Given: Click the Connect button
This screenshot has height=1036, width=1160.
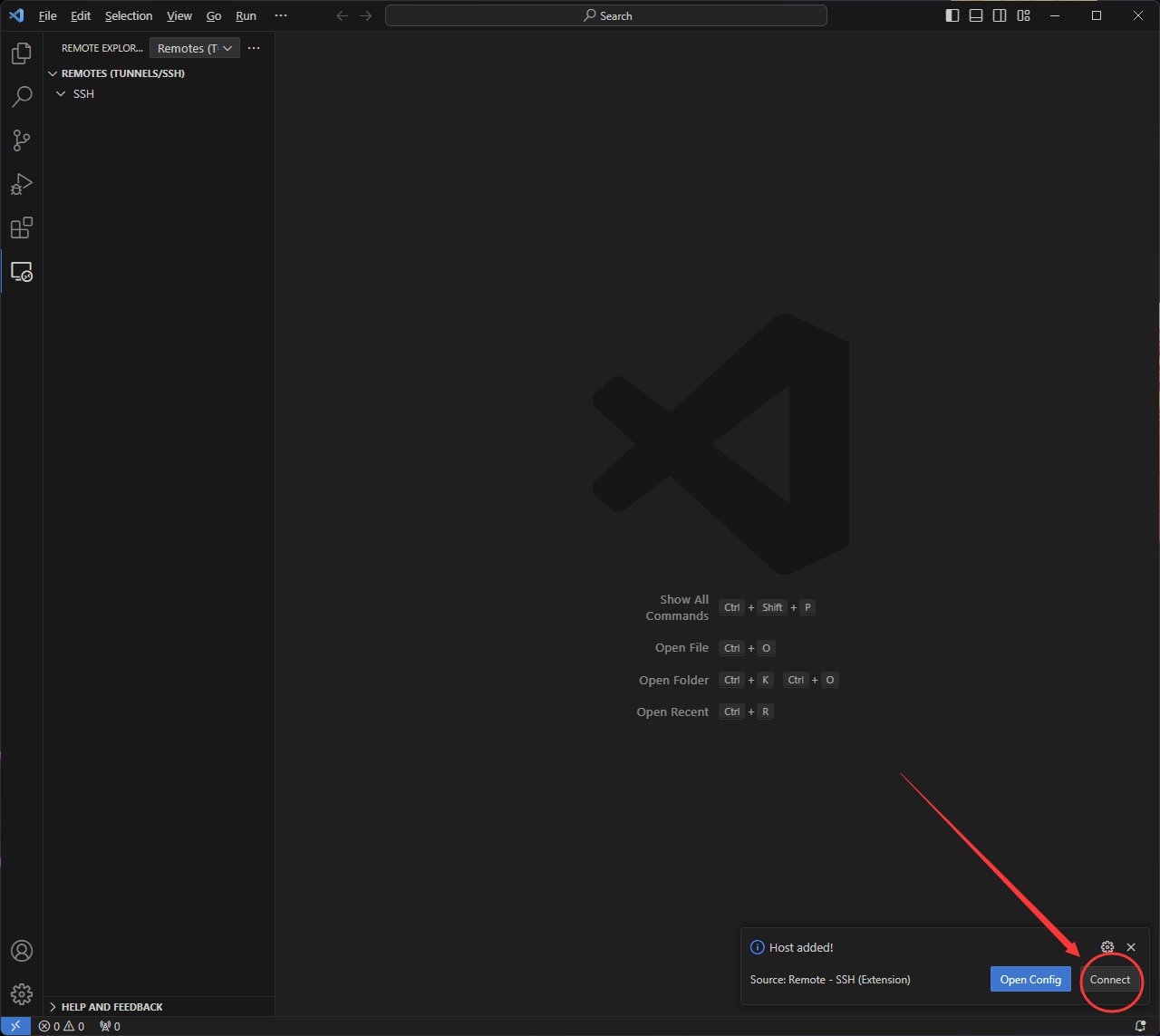Looking at the screenshot, I should (x=1110, y=979).
